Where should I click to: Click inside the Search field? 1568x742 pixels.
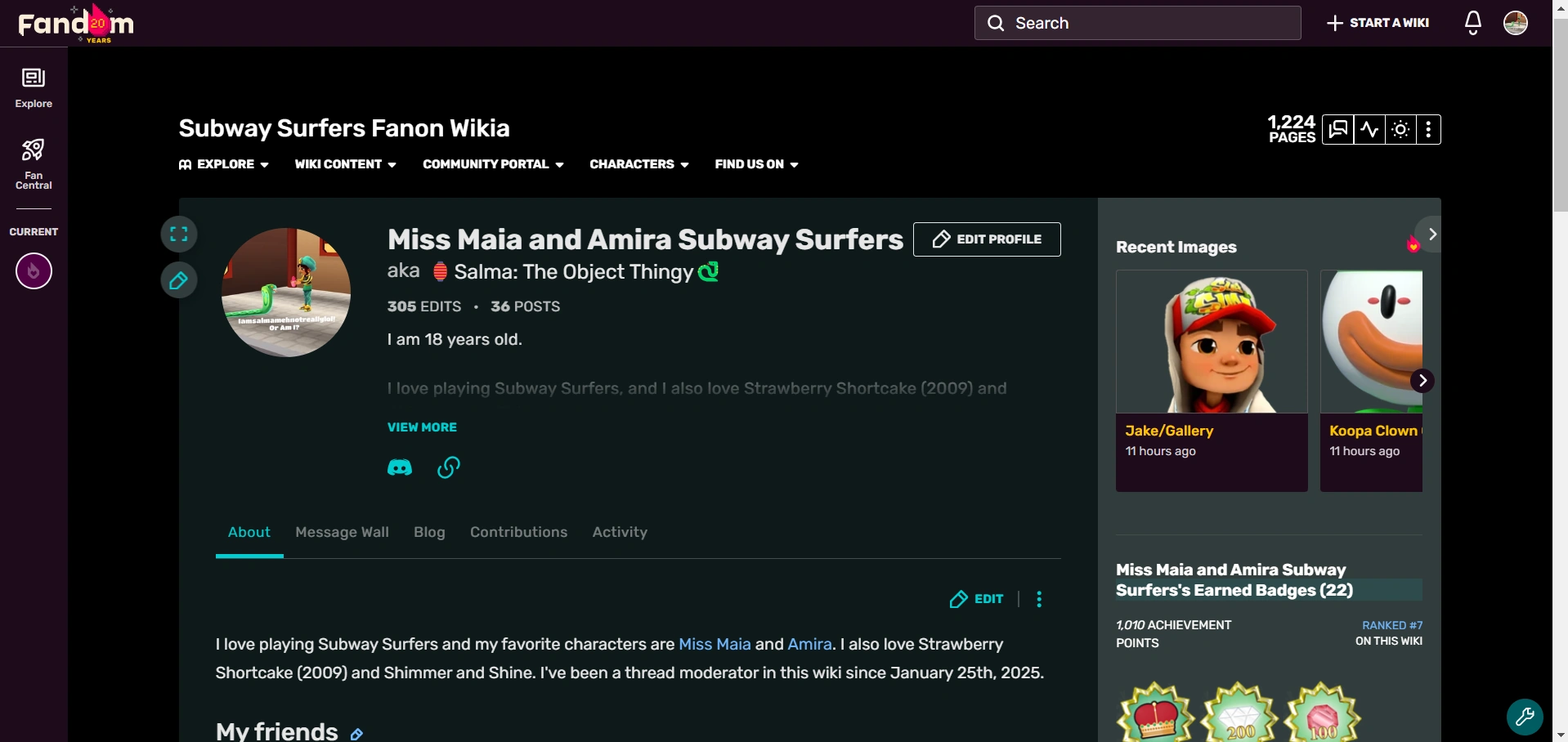coord(1138,22)
